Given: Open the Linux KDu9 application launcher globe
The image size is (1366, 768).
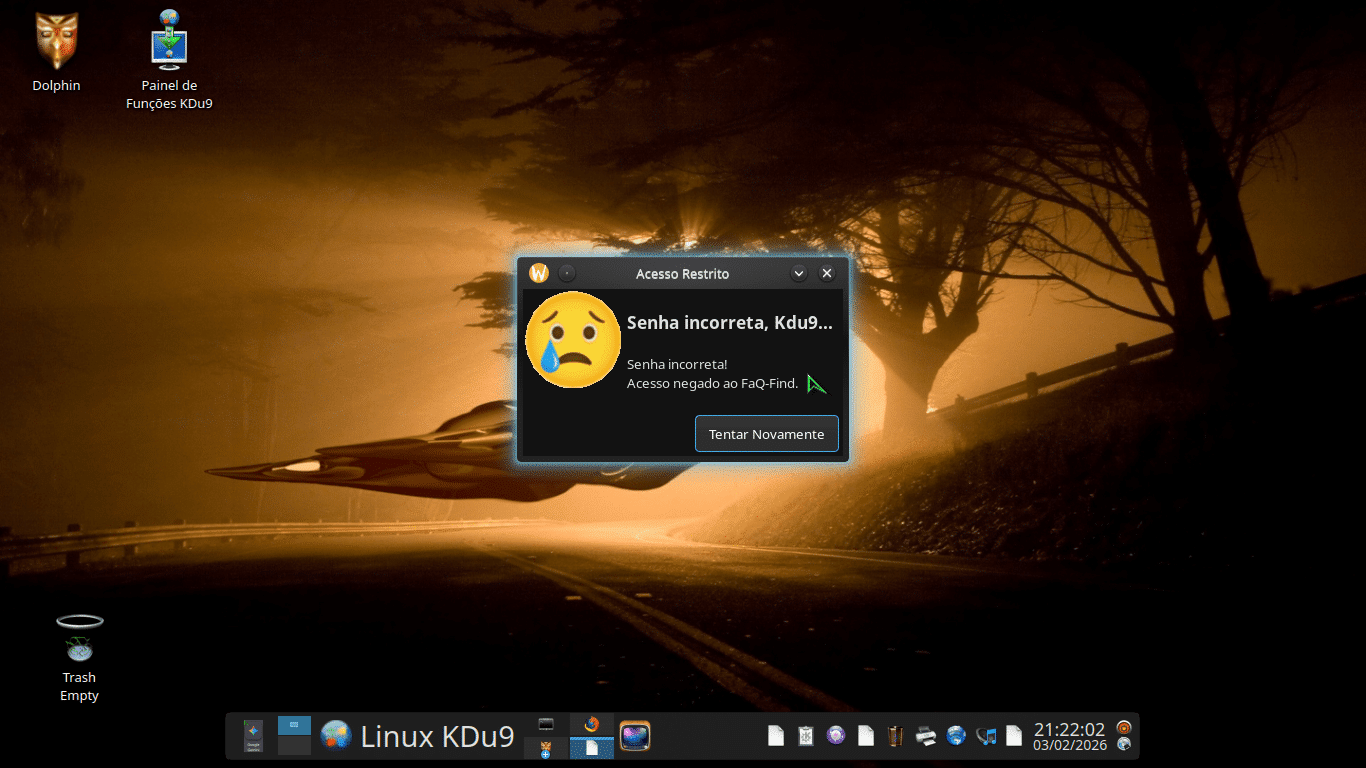Looking at the screenshot, I should click(x=336, y=737).
